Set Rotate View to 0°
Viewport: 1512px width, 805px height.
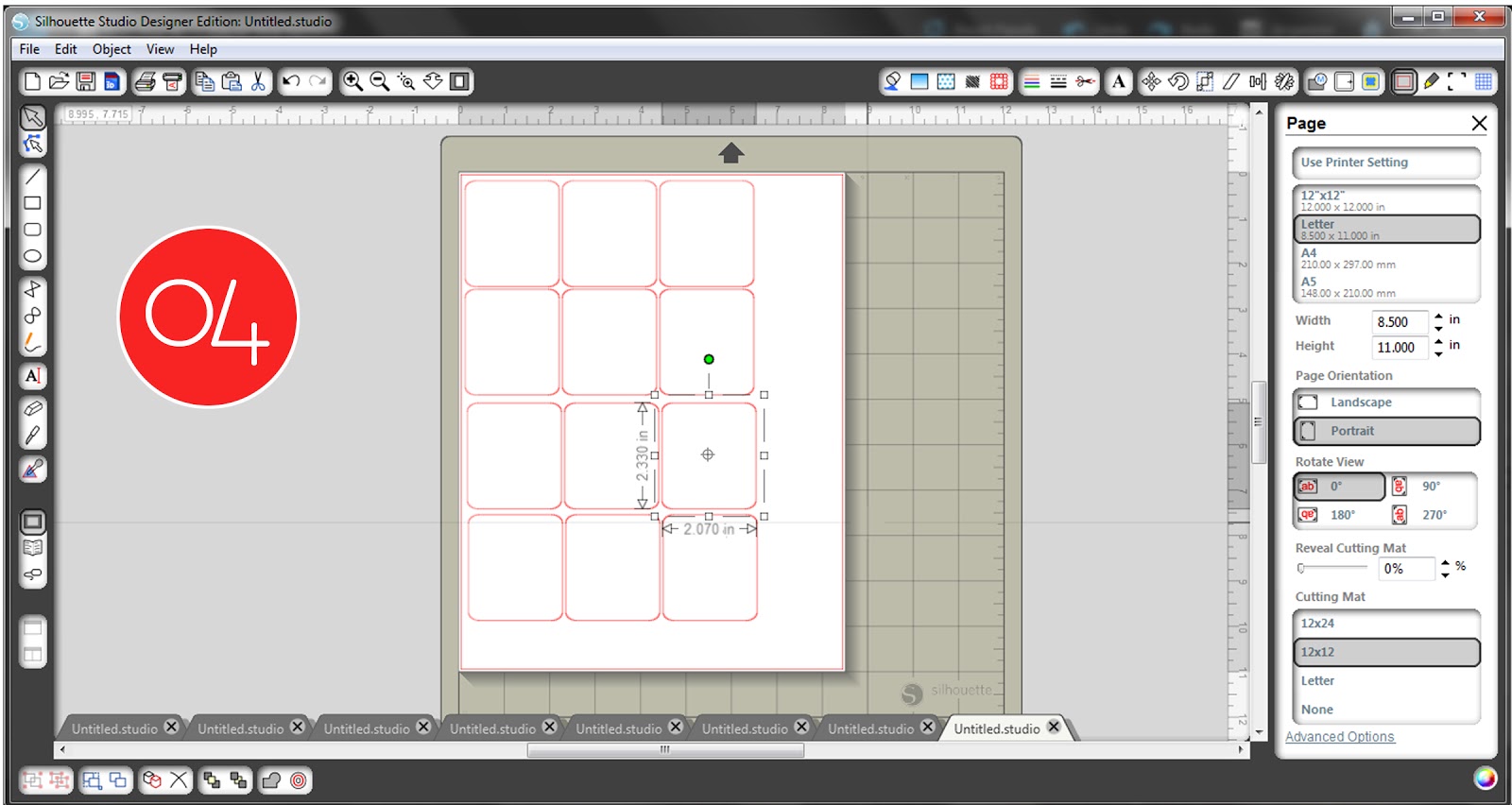1339,487
